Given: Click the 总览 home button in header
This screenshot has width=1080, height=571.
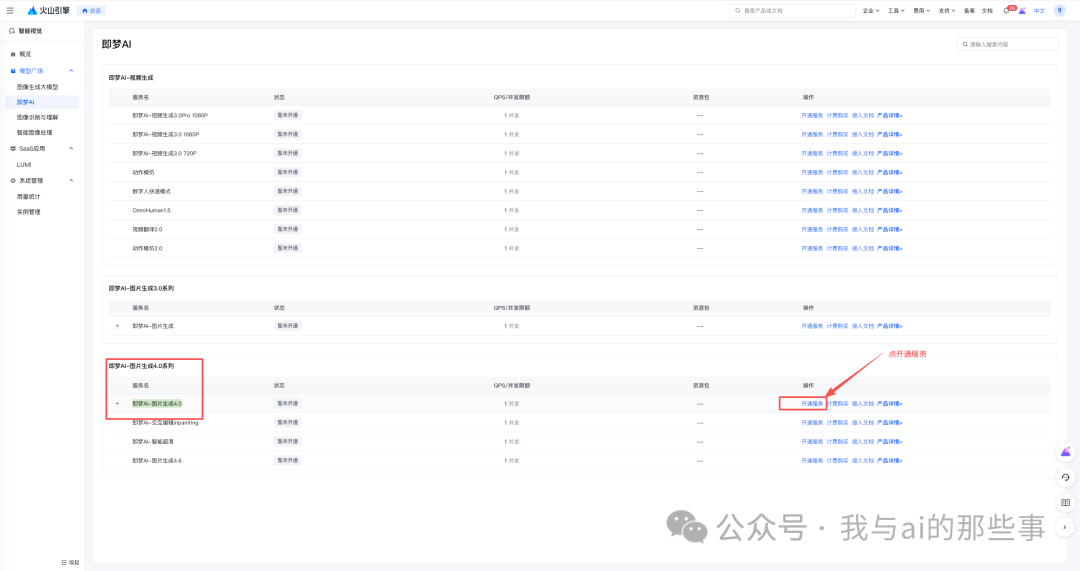Looking at the screenshot, I should click(92, 10).
